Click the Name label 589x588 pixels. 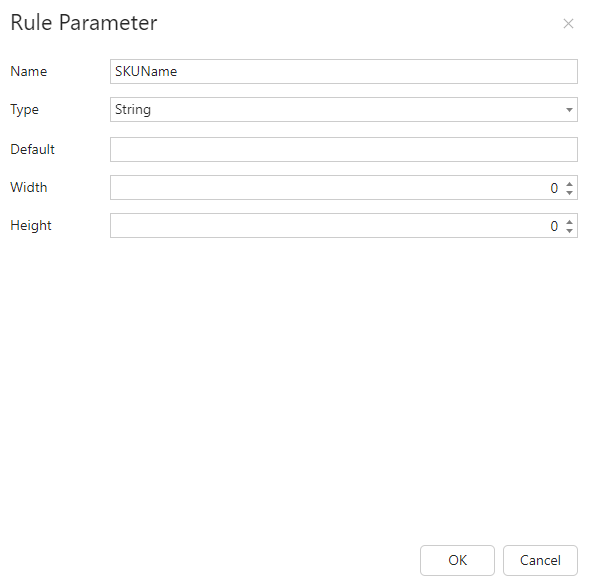pyautogui.click(x=29, y=71)
